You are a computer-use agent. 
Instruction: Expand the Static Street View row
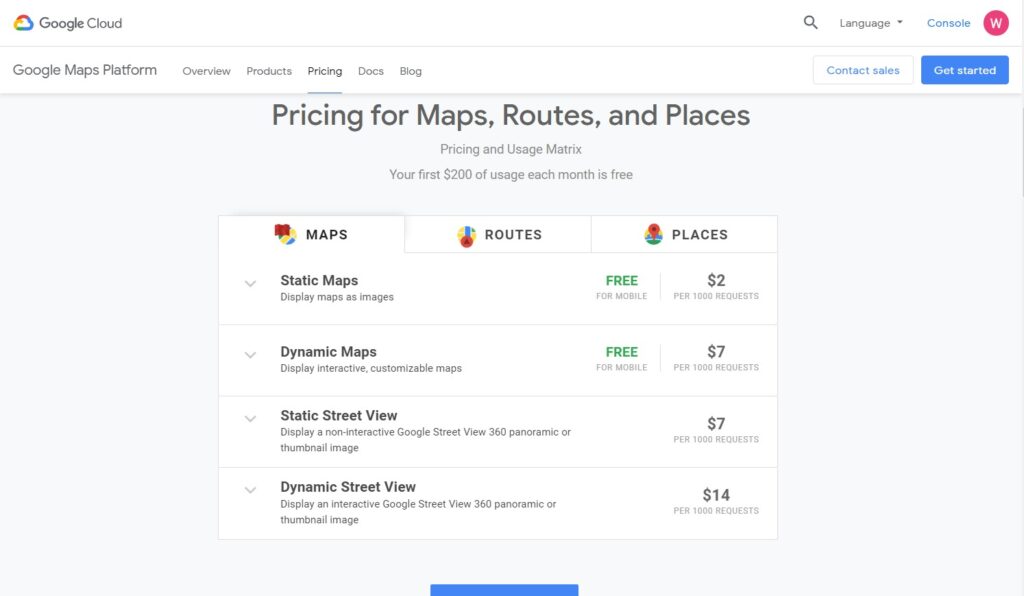click(250, 418)
